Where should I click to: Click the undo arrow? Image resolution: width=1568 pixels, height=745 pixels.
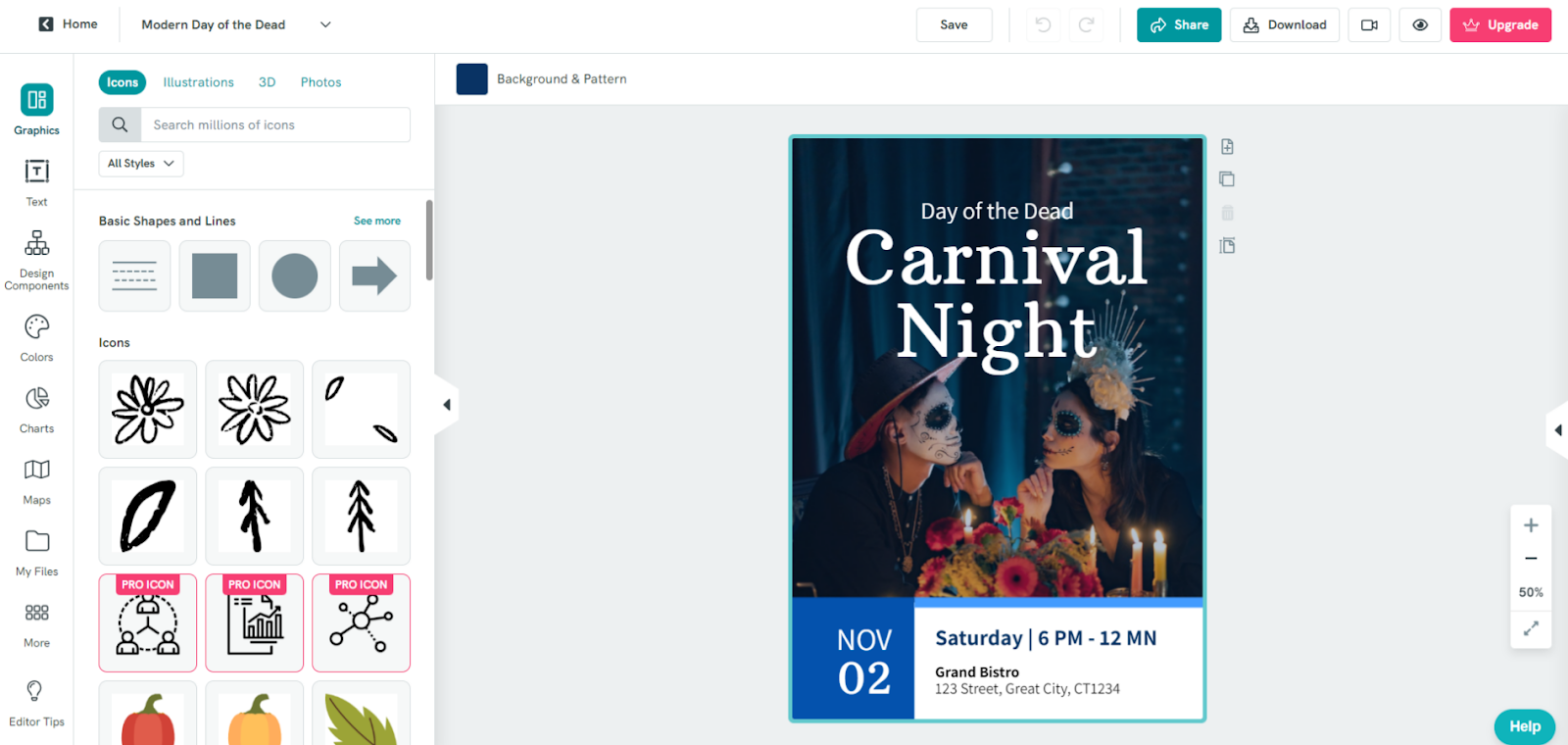(x=1044, y=25)
